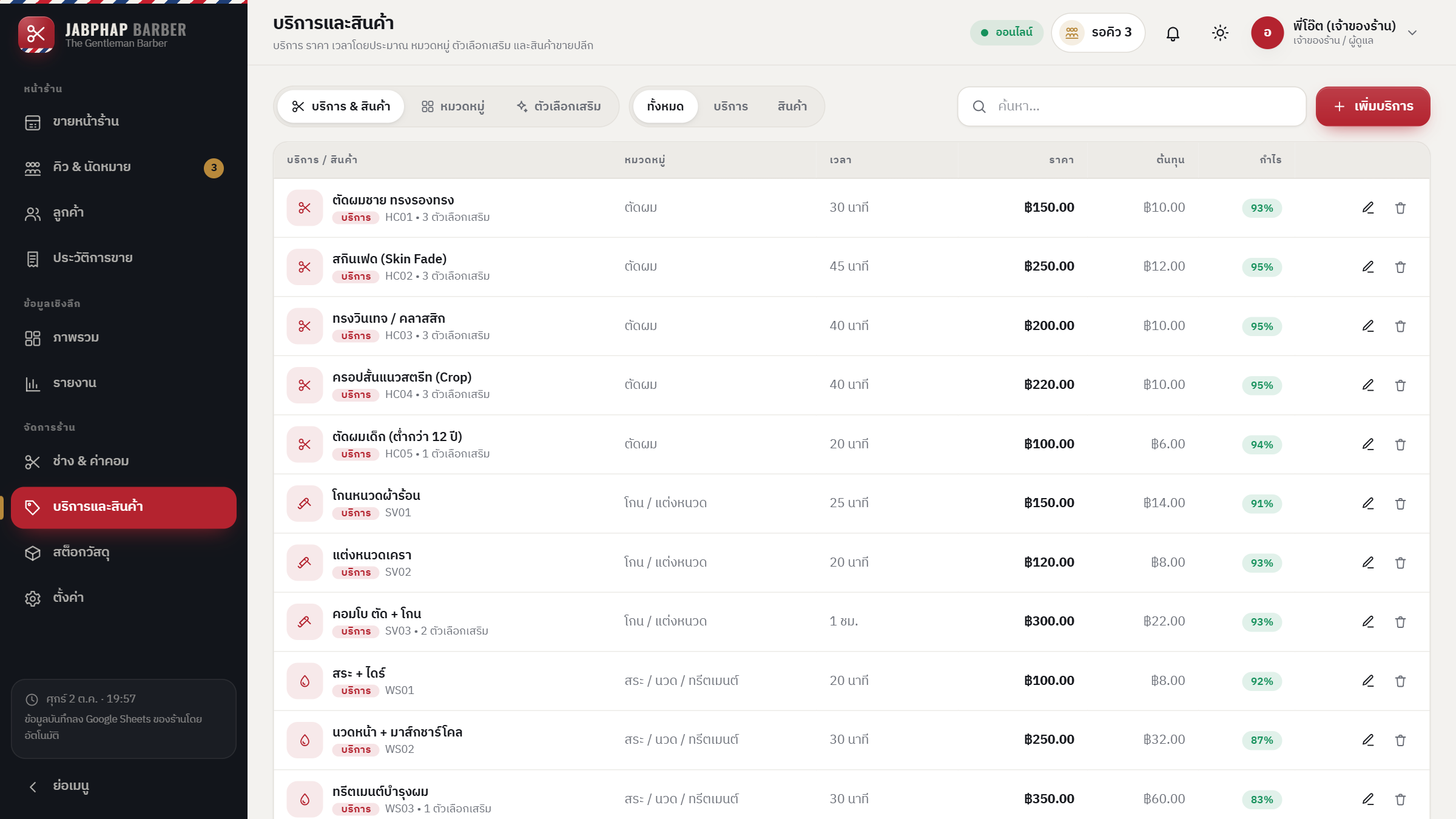Image resolution: width=1456 pixels, height=819 pixels.
Task: Open the ภาพรวม dashboard
Action: [124, 337]
